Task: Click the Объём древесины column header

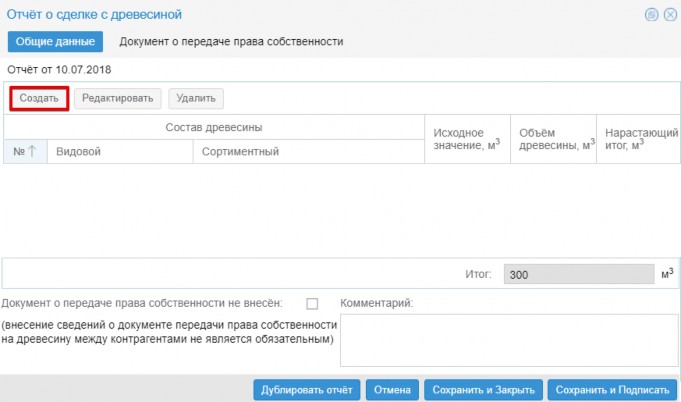Action: 553,139
